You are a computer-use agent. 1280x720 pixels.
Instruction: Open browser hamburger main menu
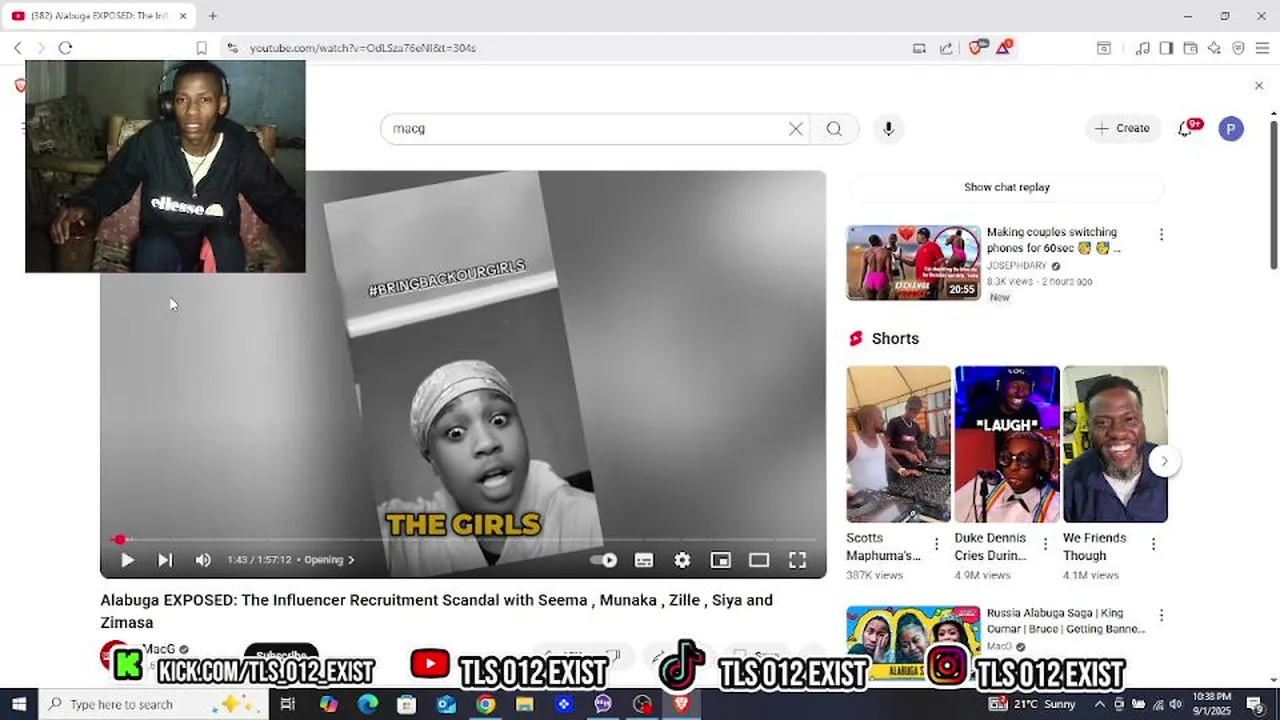[1262, 48]
